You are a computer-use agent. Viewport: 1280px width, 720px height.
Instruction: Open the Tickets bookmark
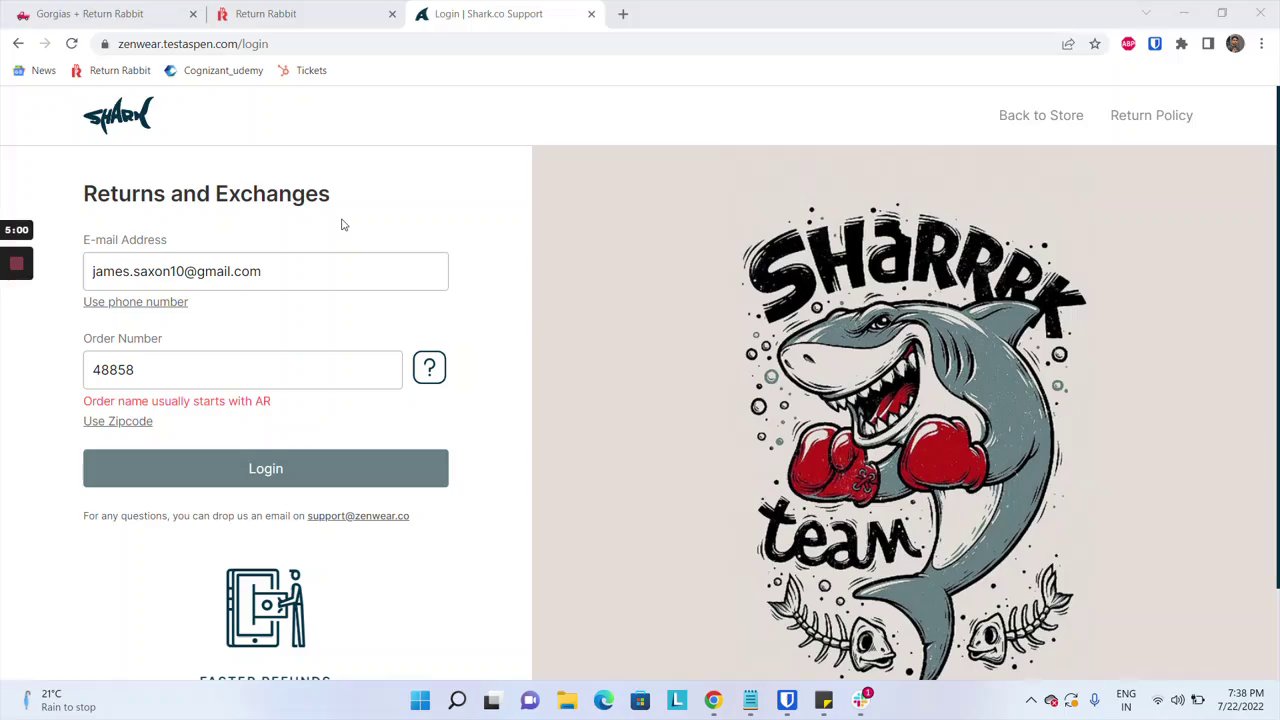(x=302, y=70)
